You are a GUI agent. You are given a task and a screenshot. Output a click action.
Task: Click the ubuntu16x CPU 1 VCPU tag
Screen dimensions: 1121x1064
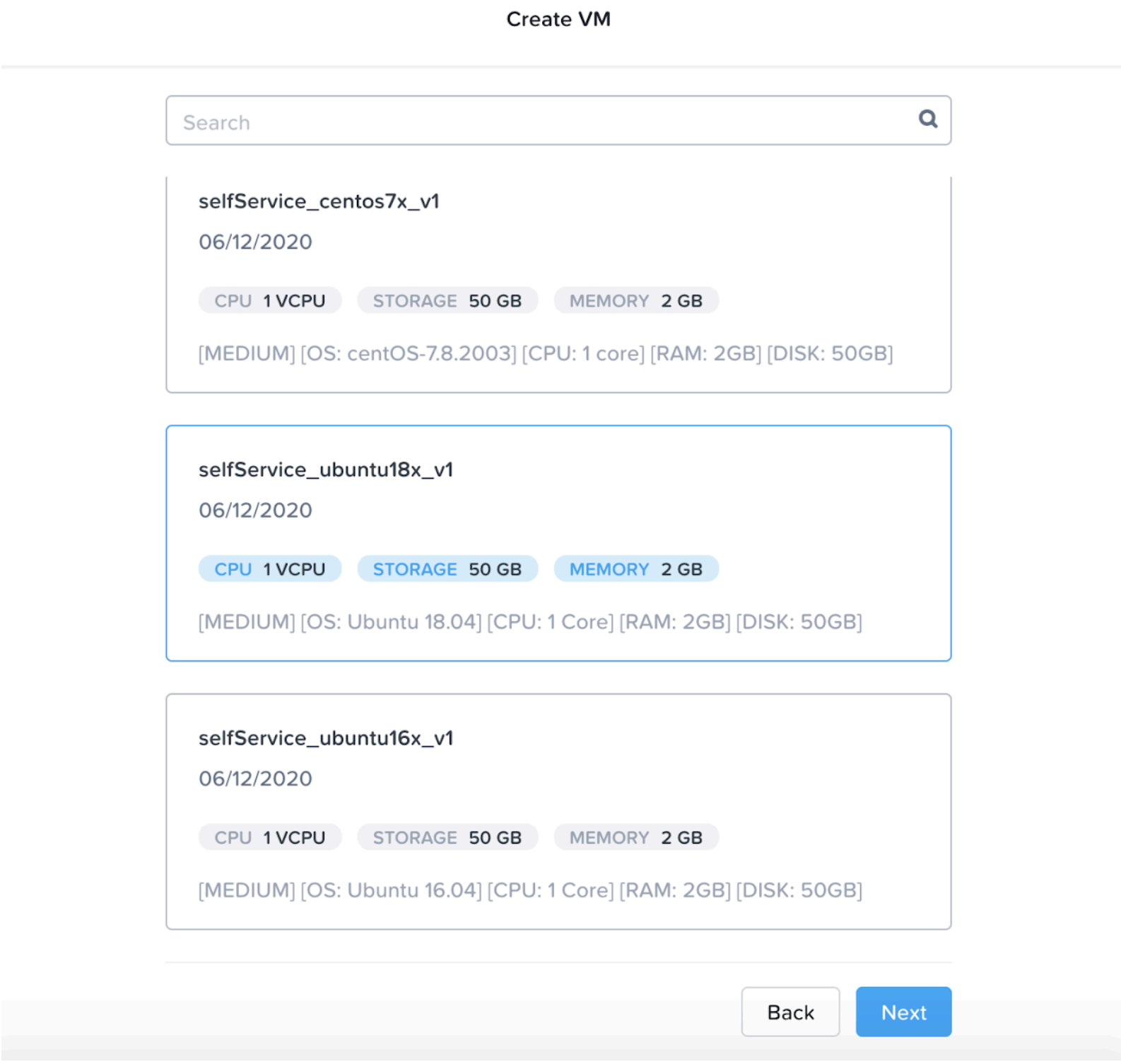(x=270, y=838)
